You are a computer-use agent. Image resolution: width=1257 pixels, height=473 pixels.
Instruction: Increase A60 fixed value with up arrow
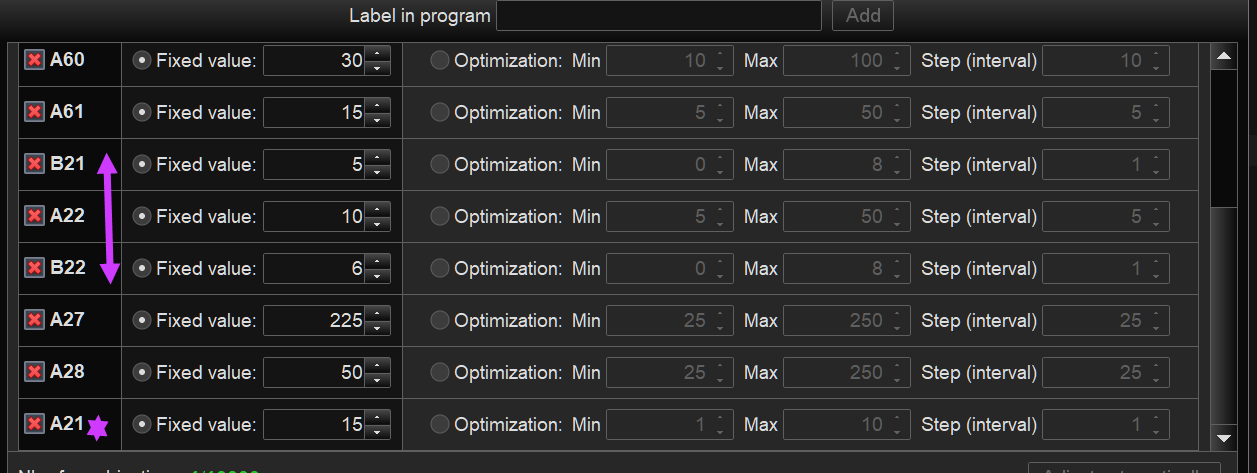click(x=377, y=53)
